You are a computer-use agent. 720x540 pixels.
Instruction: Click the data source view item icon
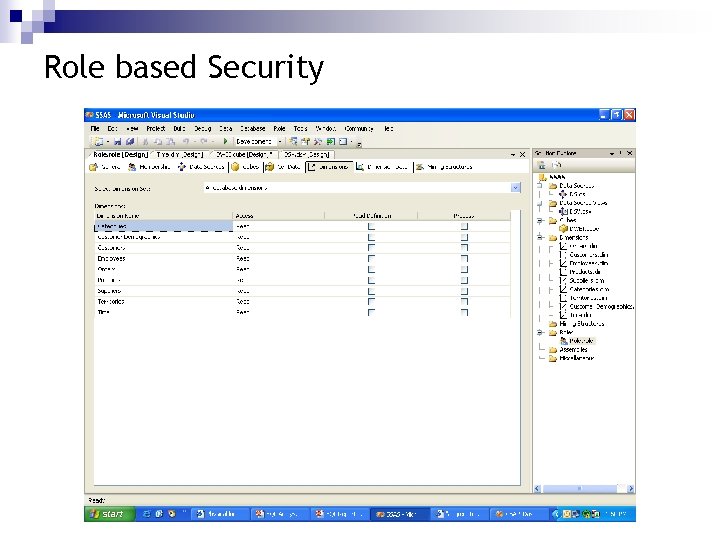point(563,212)
